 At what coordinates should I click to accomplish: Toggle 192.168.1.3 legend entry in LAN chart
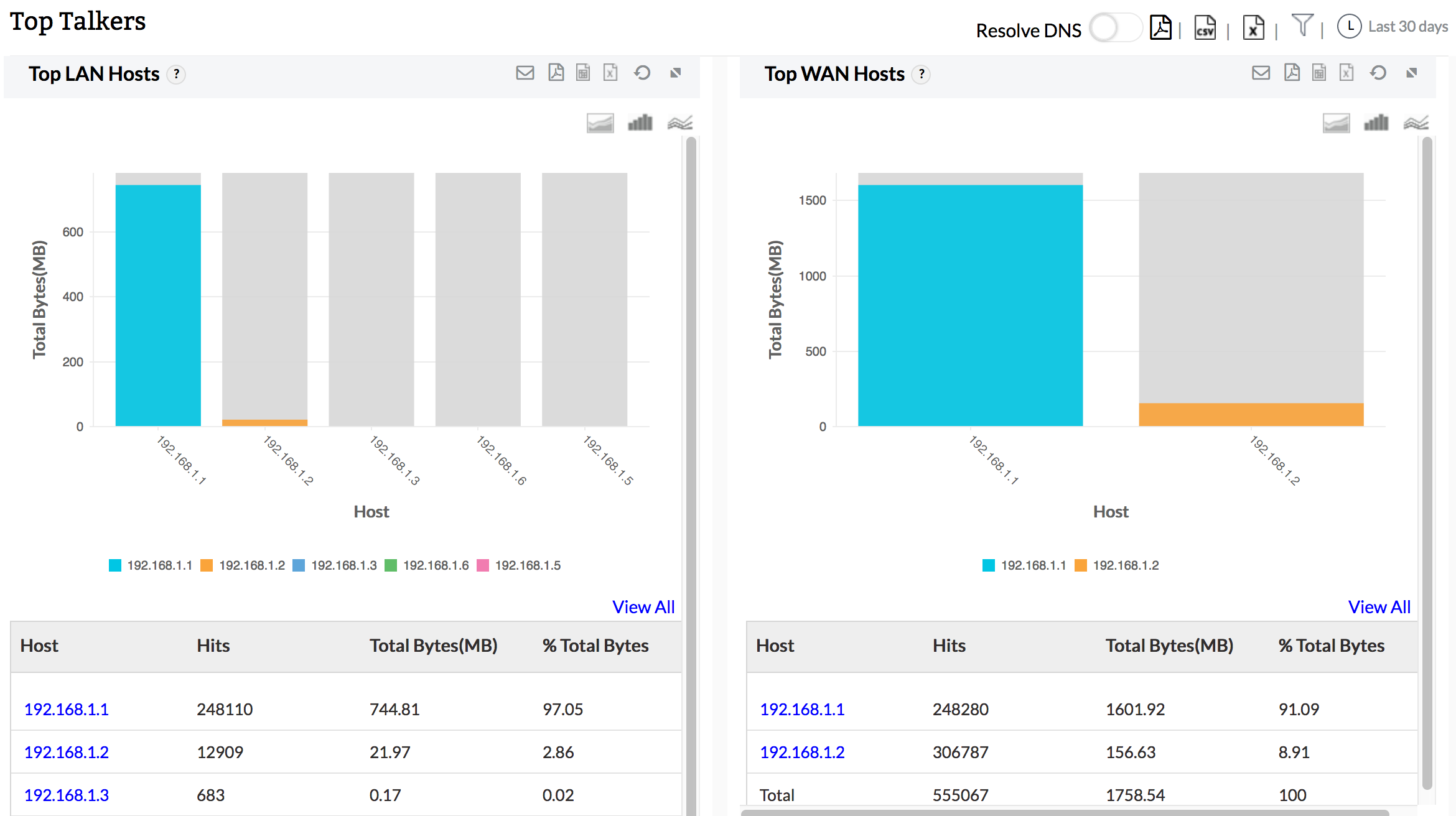(343, 565)
